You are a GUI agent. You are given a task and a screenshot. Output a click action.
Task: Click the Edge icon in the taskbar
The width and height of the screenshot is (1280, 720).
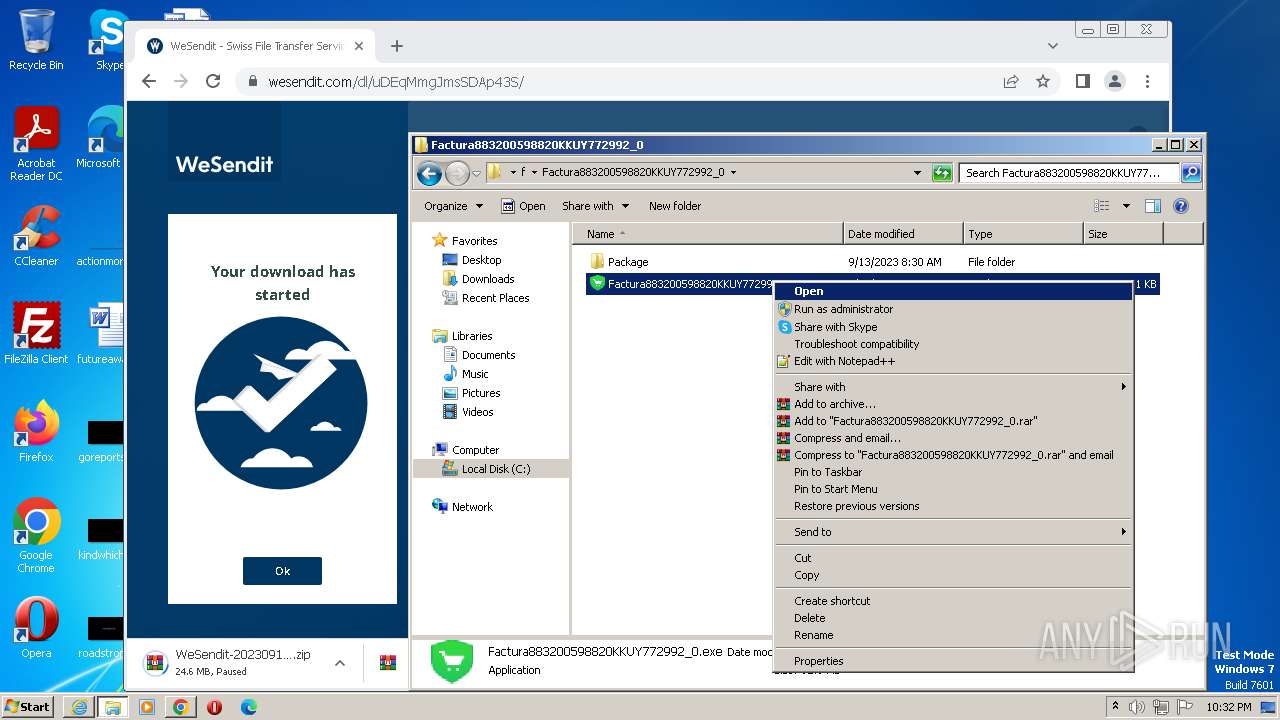(248, 707)
